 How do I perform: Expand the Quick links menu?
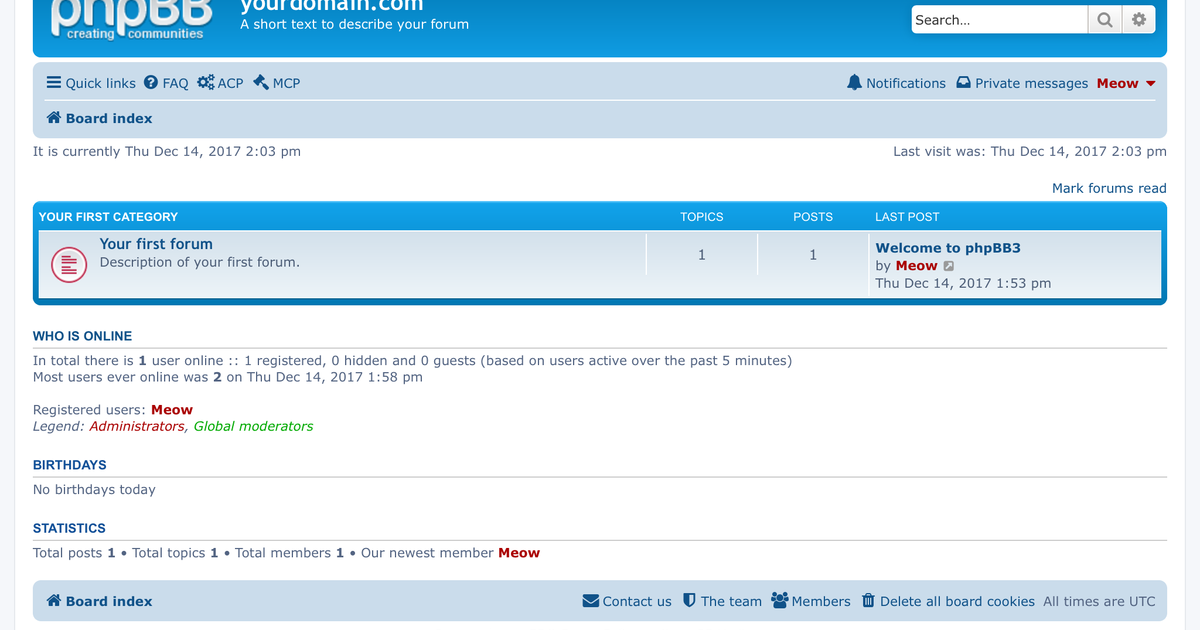(x=91, y=83)
